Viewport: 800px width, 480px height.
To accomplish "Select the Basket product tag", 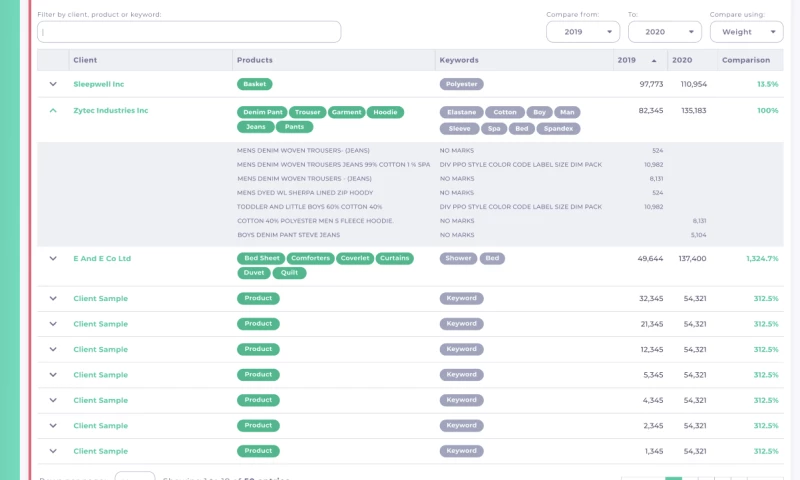I will [255, 84].
